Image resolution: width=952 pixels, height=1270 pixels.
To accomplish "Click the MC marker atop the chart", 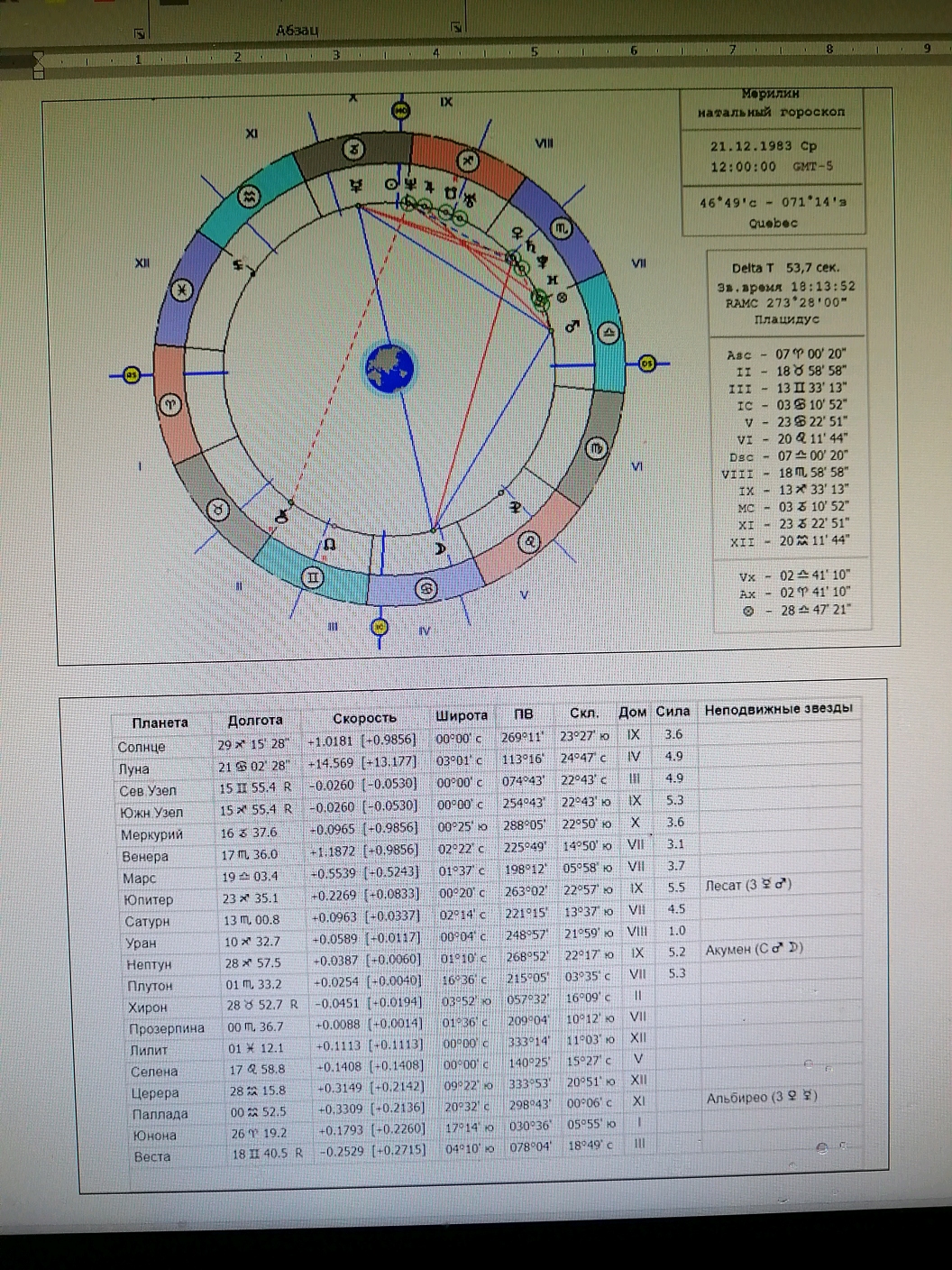I will pos(401,111).
